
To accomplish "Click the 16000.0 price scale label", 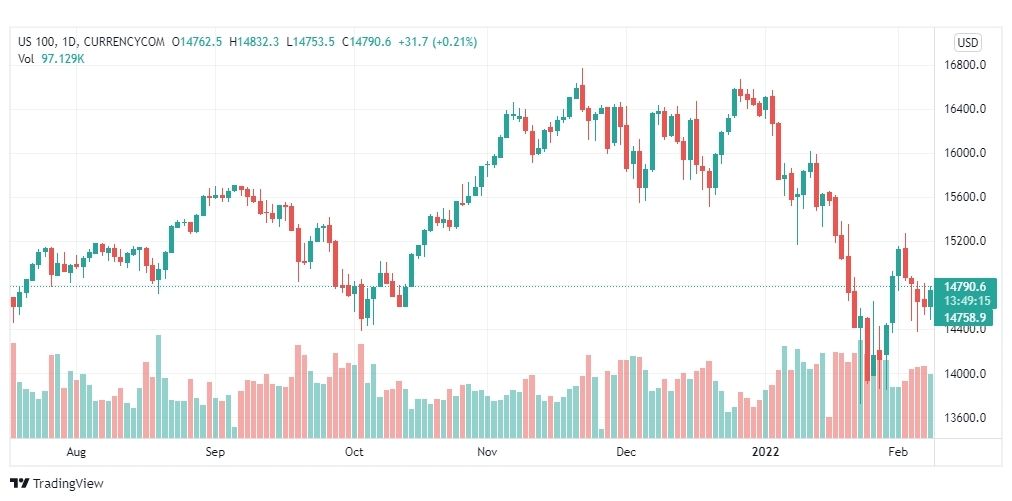I will pos(964,153).
